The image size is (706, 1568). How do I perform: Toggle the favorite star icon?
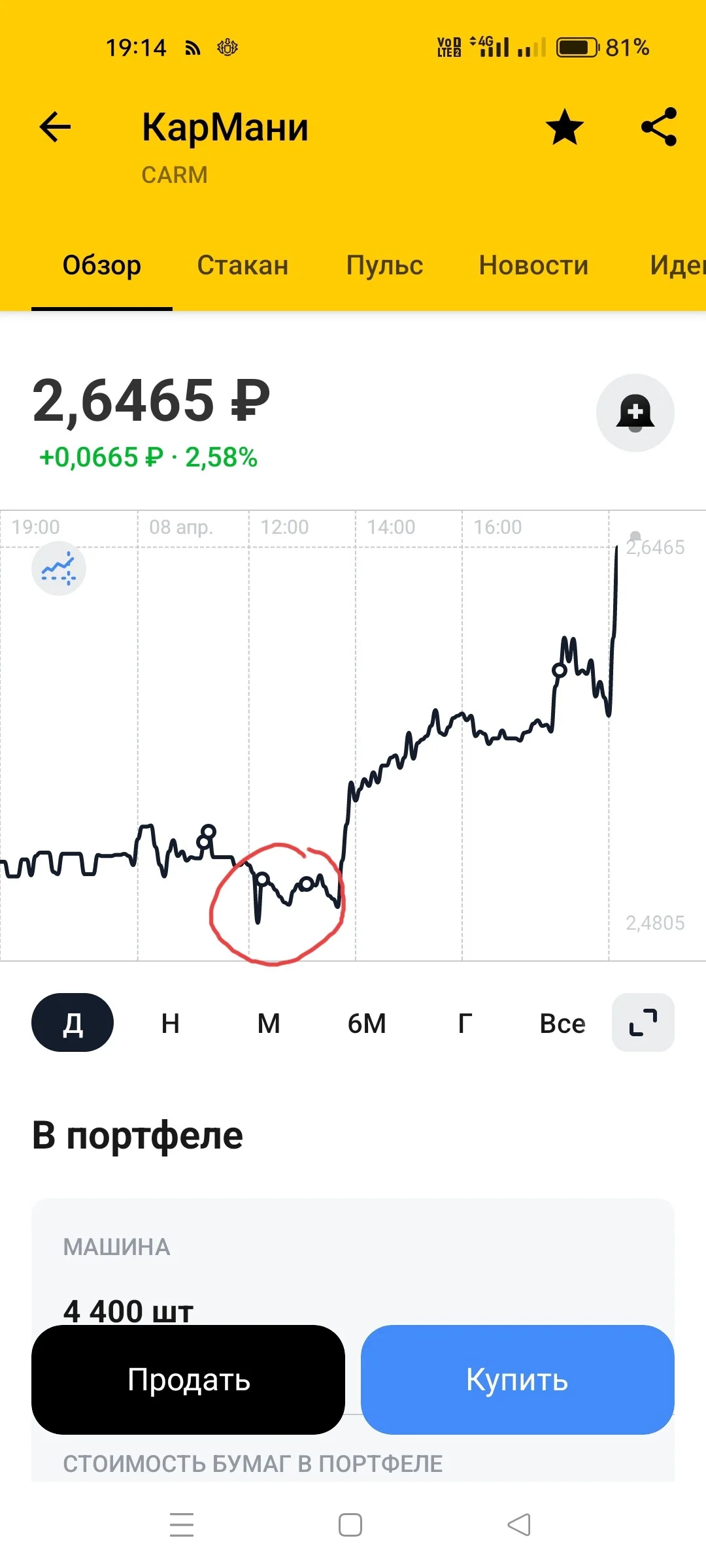[565, 127]
